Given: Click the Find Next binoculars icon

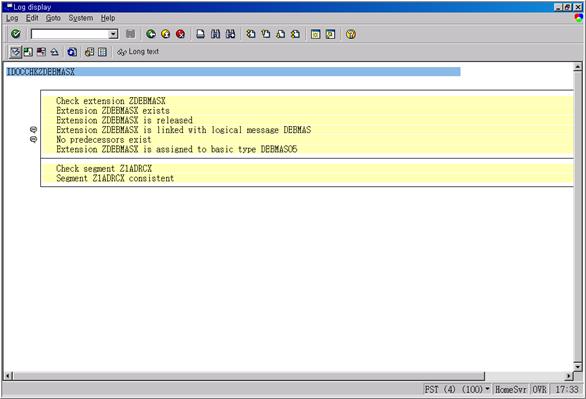Looking at the screenshot, I should [231, 34].
